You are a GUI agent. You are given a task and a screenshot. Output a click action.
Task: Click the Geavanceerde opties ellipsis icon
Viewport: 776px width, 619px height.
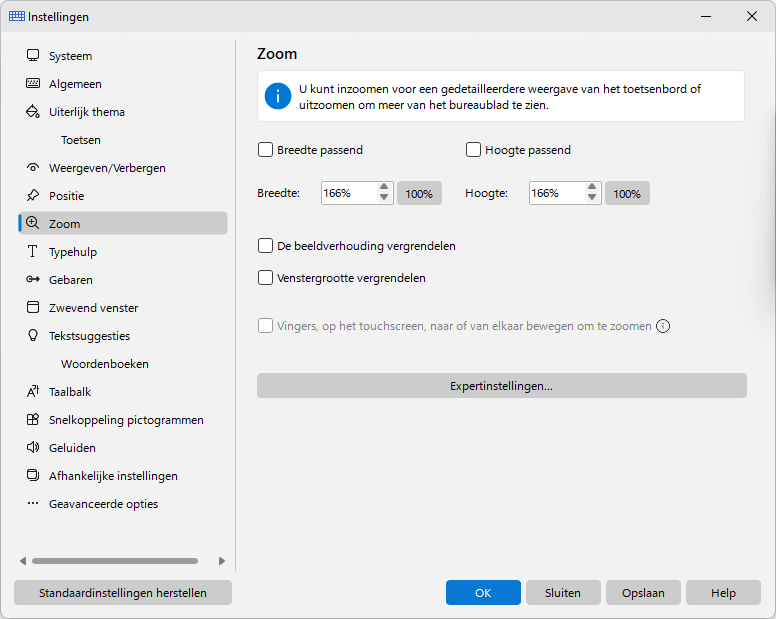click(33, 503)
